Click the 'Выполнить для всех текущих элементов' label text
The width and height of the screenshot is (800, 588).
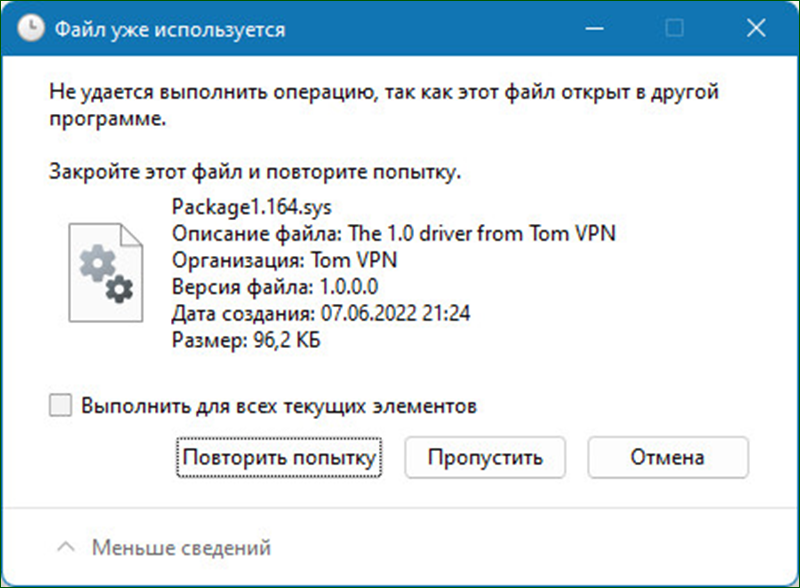pos(279,406)
